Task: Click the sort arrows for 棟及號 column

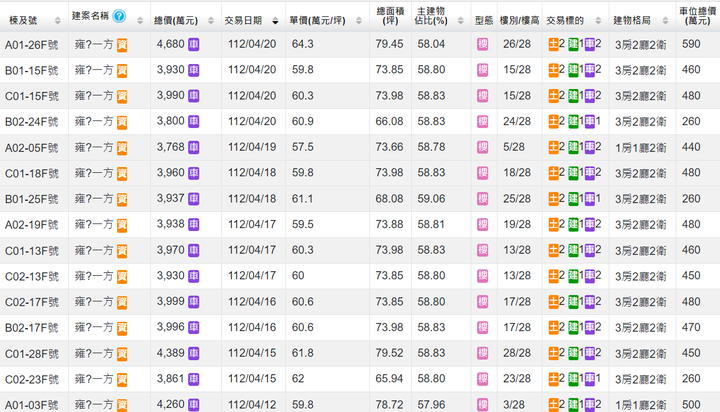Action: tap(57, 21)
